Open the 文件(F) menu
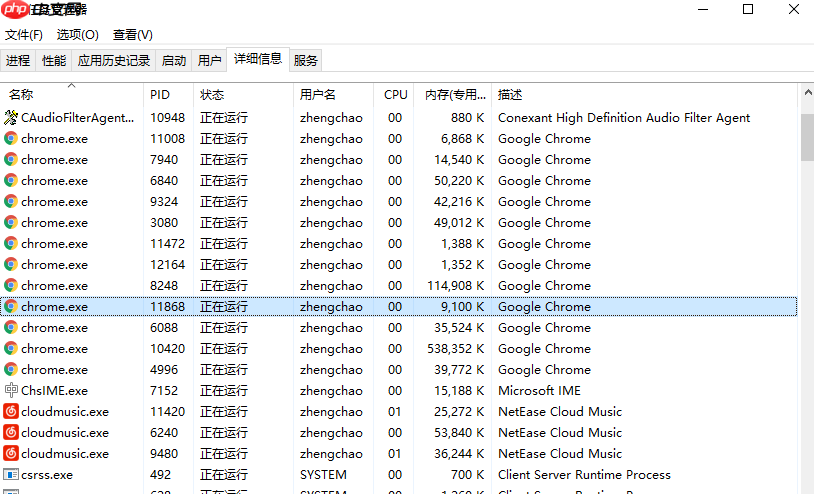 [23, 35]
